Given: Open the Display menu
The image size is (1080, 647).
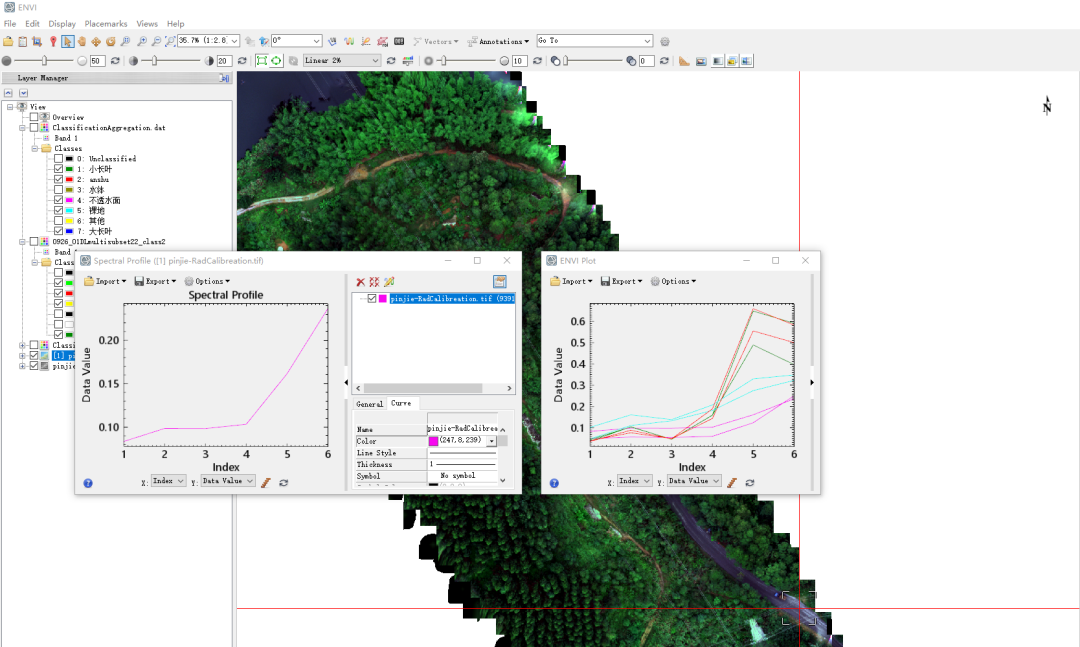Looking at the screenshot, I should click(62, 23).
